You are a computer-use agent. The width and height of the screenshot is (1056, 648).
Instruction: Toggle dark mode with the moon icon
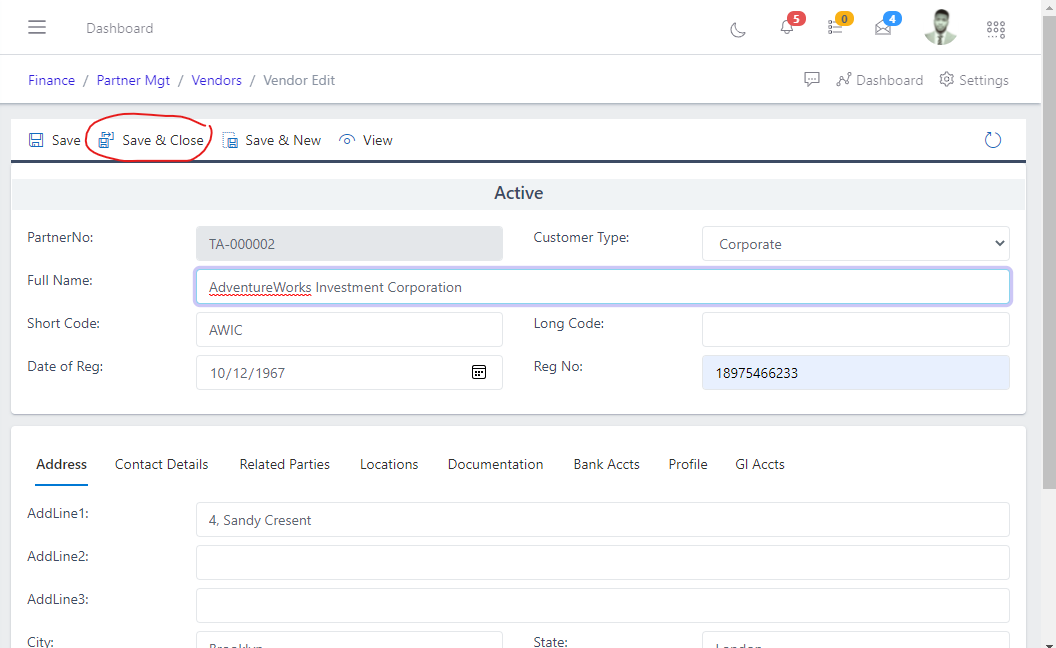(737, 31)
